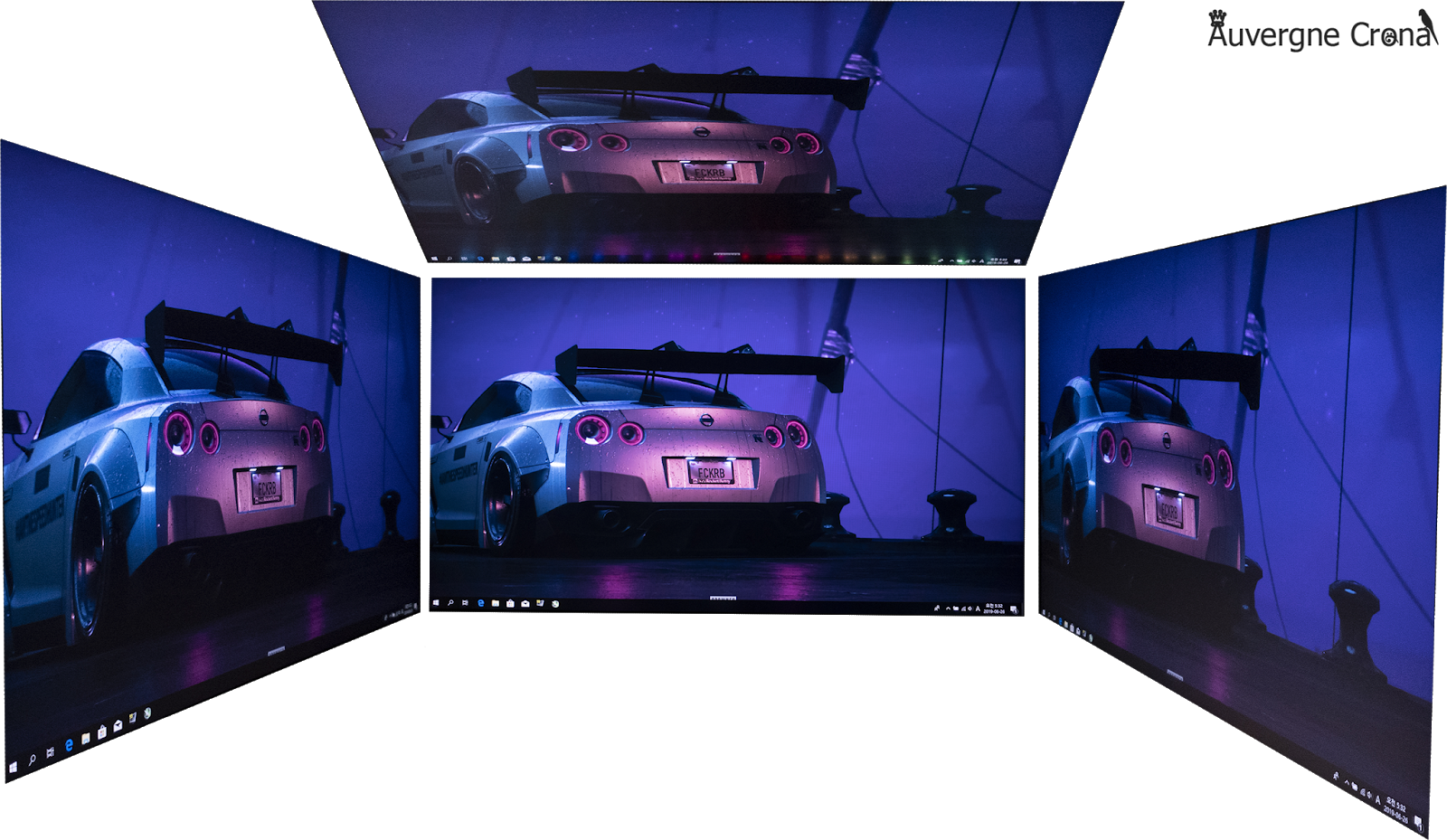Launch Microsoft Edge in the left-angled screen view

click(68, 745)
